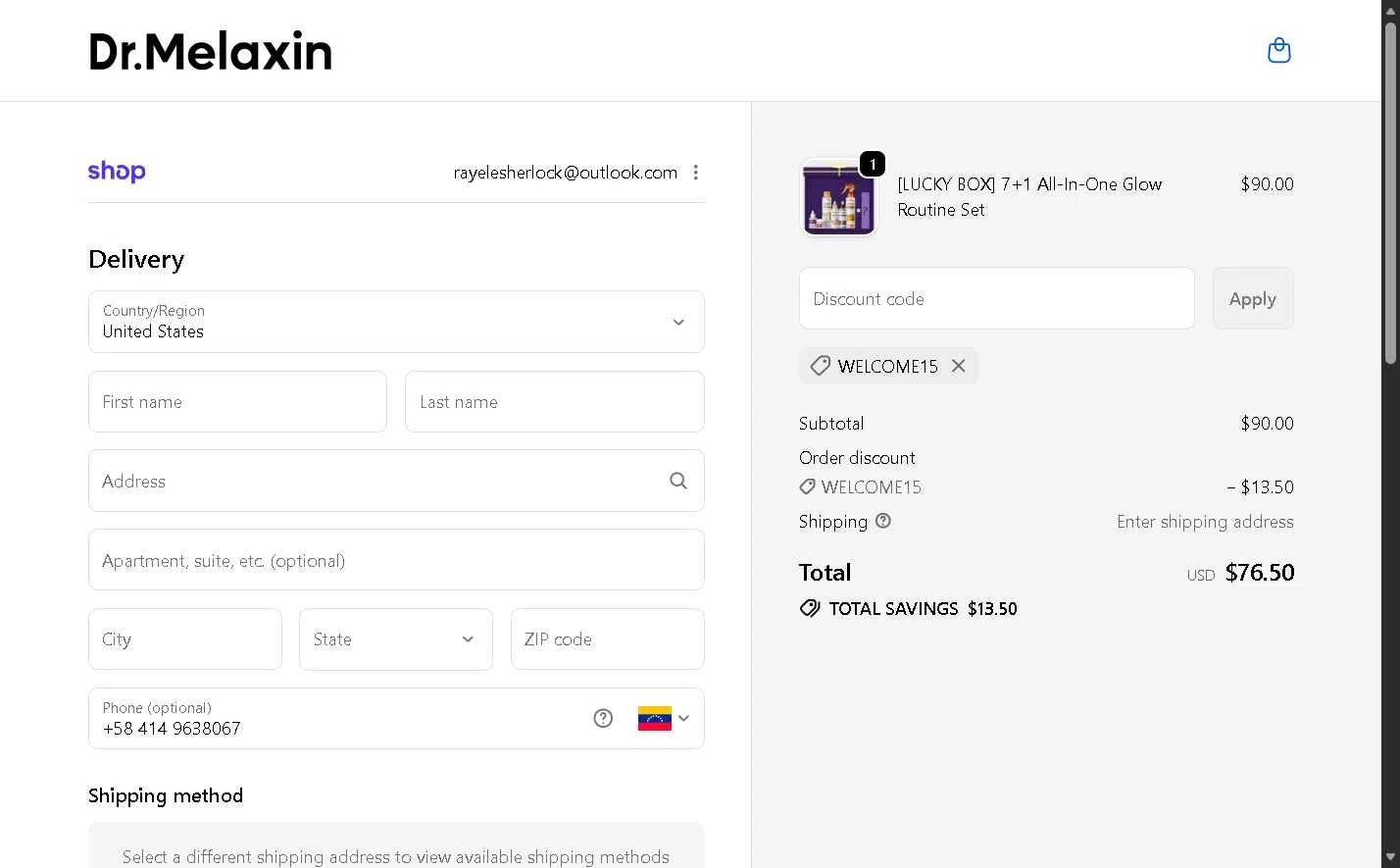The image size is (1400, 868).
Task: Focus the Last name field
Action: pos(555,402)
